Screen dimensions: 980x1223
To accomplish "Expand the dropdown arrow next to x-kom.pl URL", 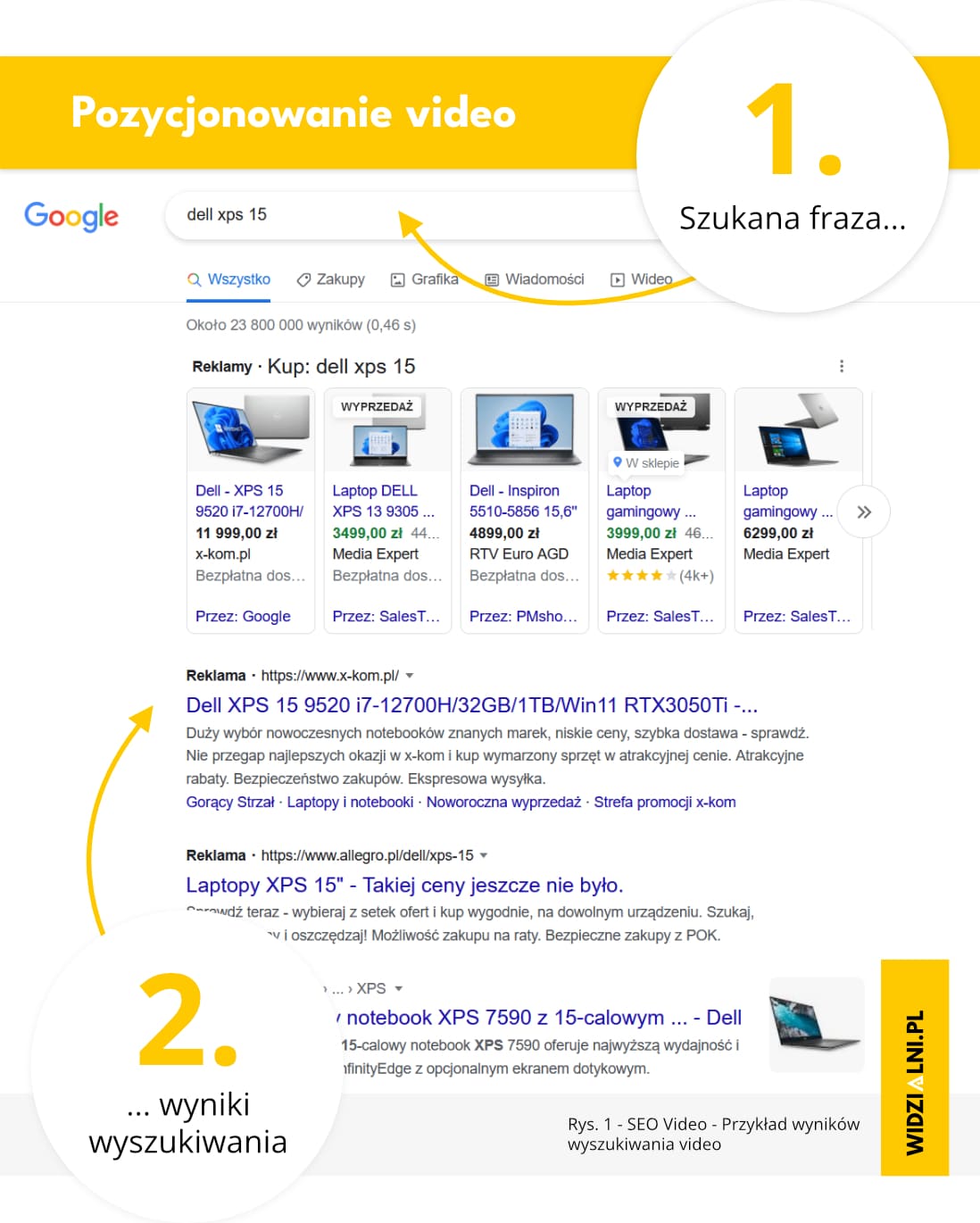I will click(410, 676).
